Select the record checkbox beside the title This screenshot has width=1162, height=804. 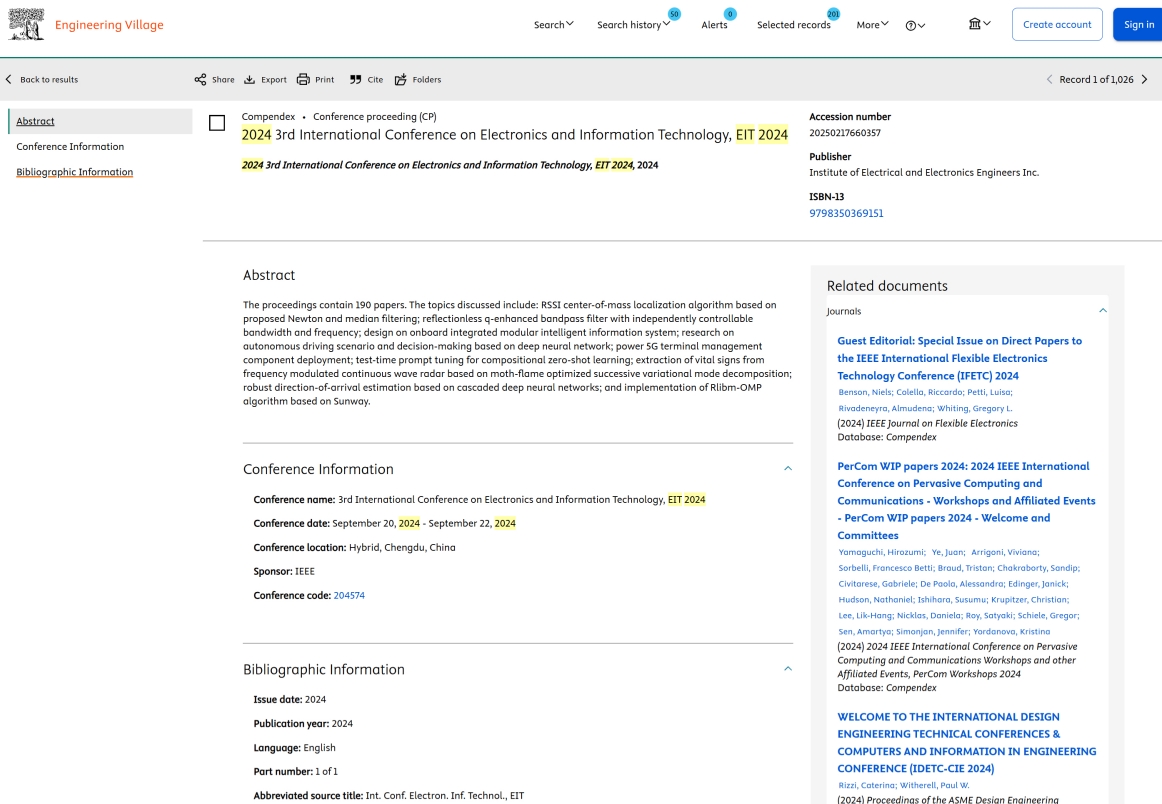[217, 123]
